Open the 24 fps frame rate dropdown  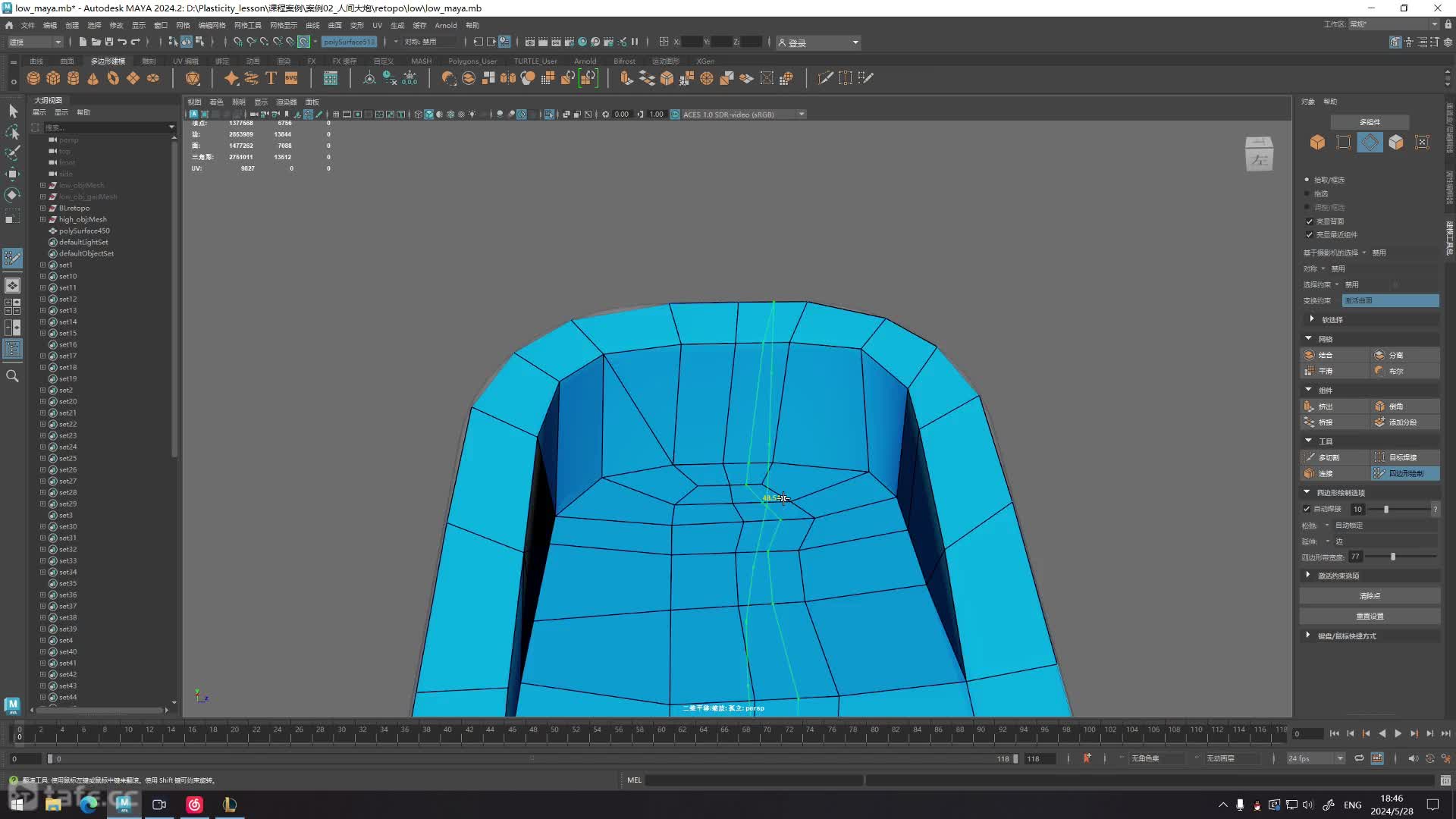1315,758
